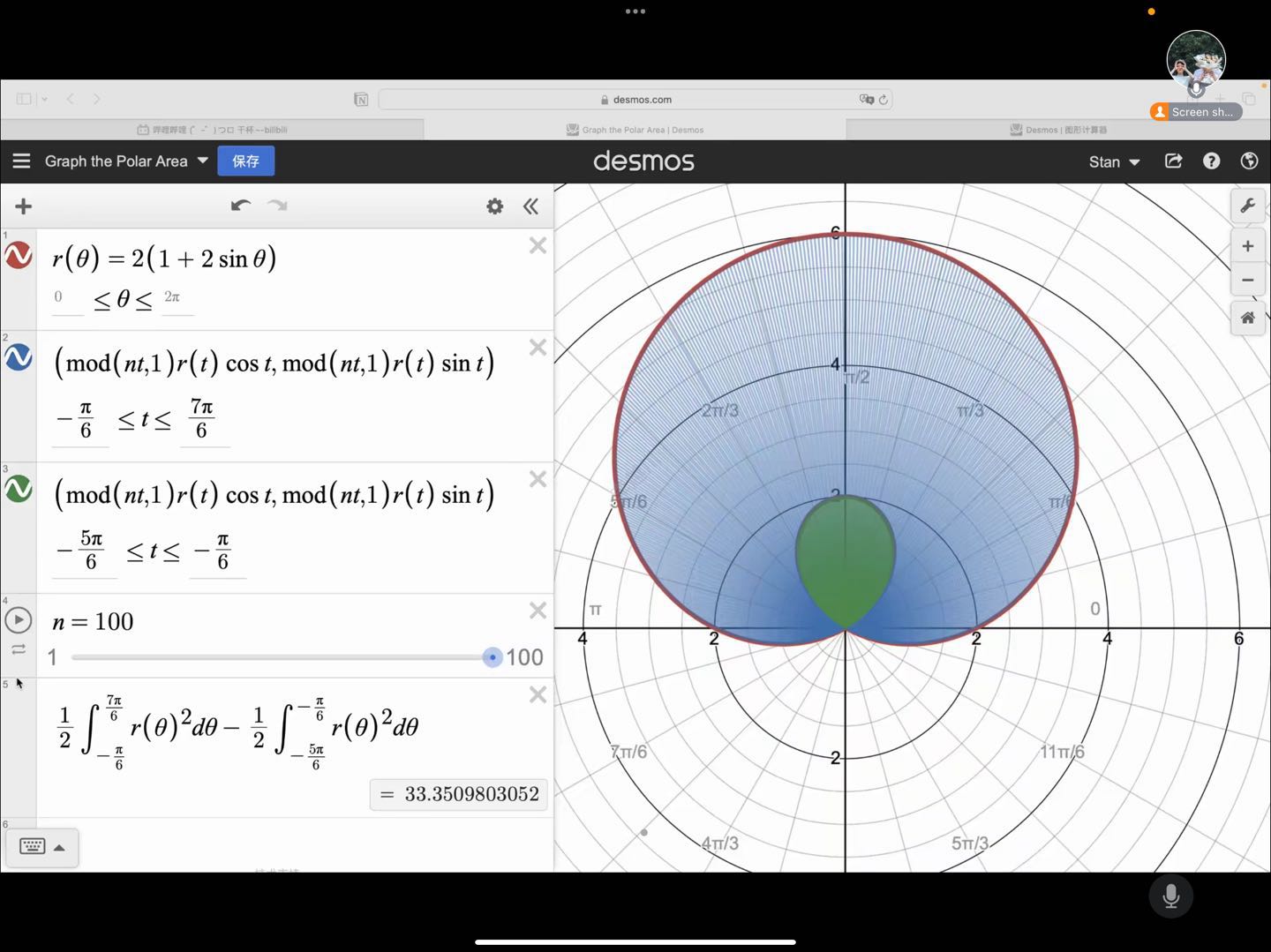Open the three-dot multitasking menu
The image size is (1271, 952).
click(x=635, y=11)
